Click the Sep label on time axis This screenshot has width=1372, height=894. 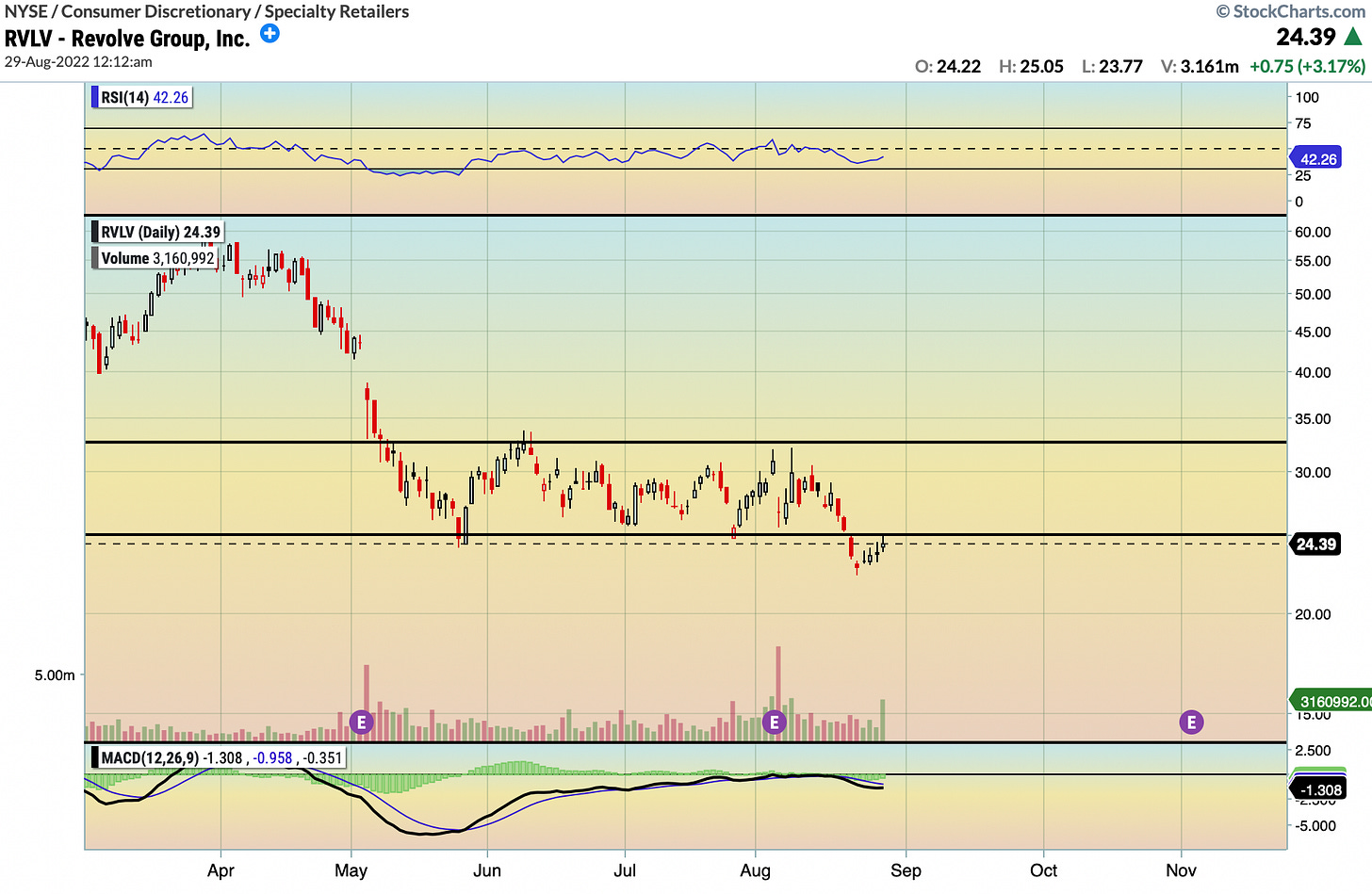(x=906, y=870)
